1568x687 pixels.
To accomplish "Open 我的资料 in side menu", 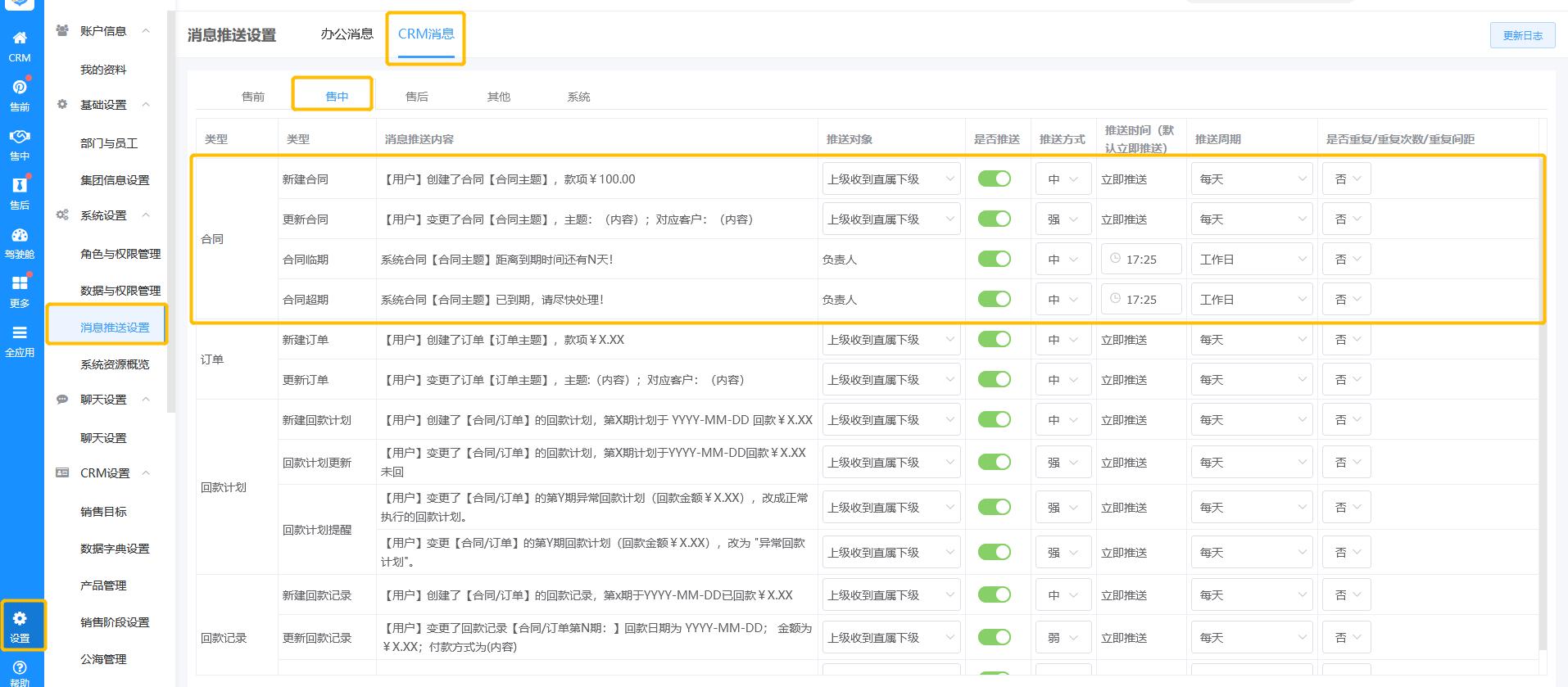I will pyautogui.click(x=103, y=70).
